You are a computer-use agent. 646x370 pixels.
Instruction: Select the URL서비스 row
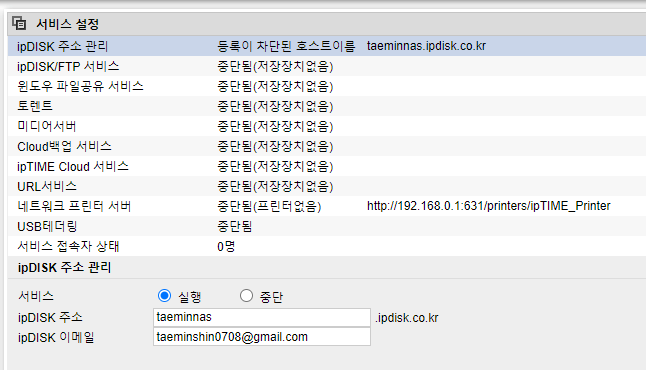tap(327, 186)
